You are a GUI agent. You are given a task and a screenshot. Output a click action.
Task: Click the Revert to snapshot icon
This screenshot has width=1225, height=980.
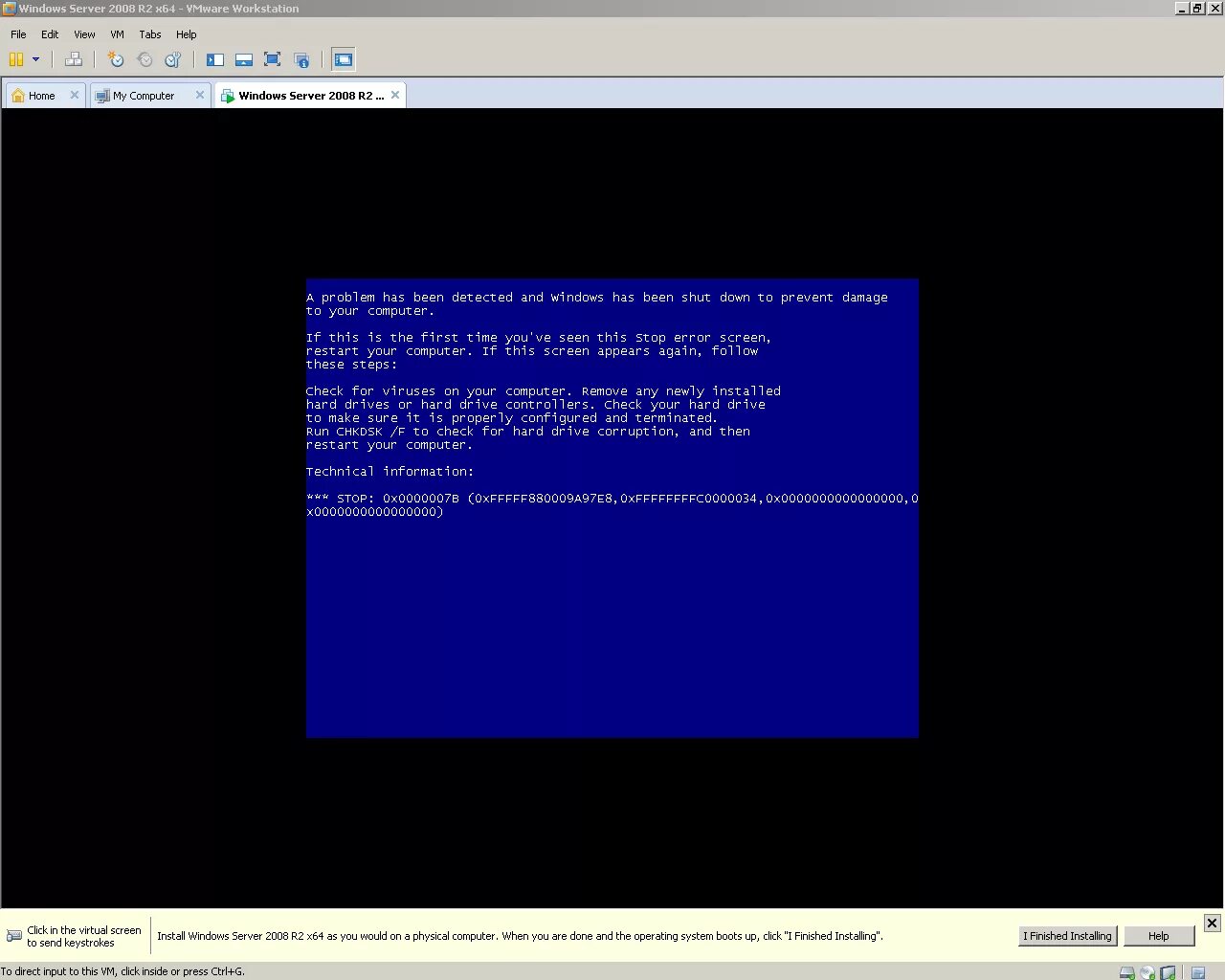[145, 59]
